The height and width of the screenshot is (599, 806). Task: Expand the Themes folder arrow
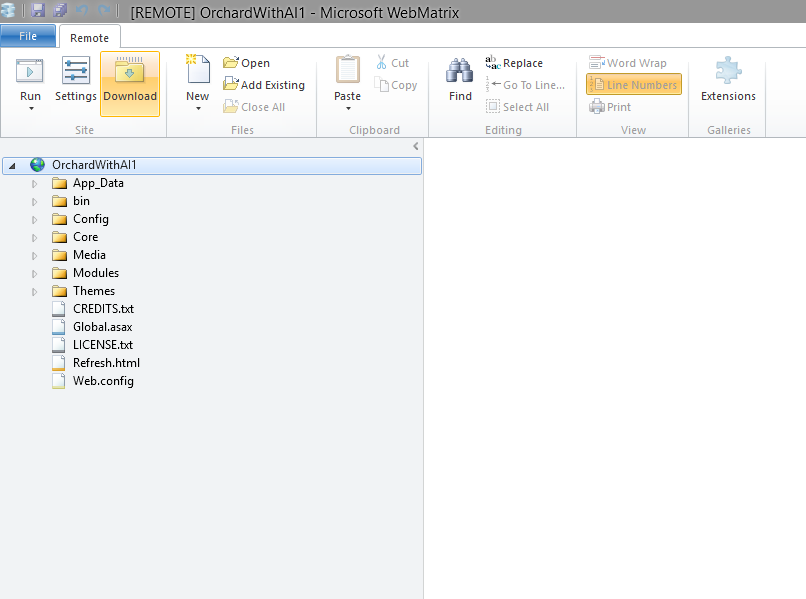tap(34, 292)
